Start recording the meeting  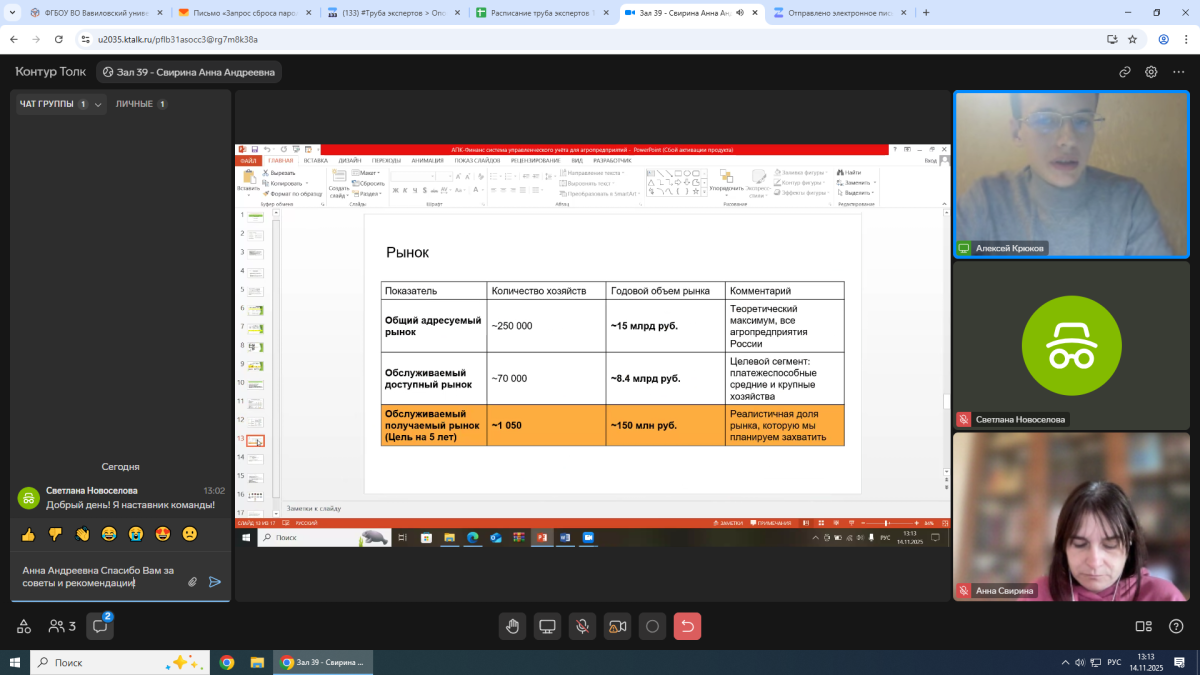(x=652, y=626)
